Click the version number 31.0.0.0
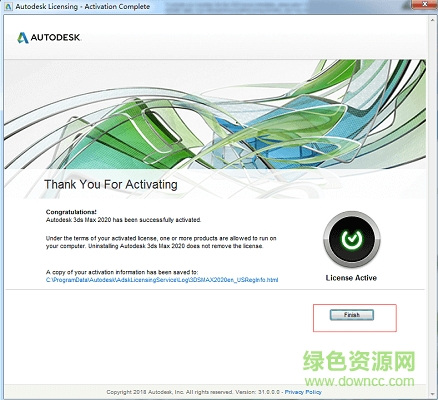 pyautogui.click(x=268, y=392)
